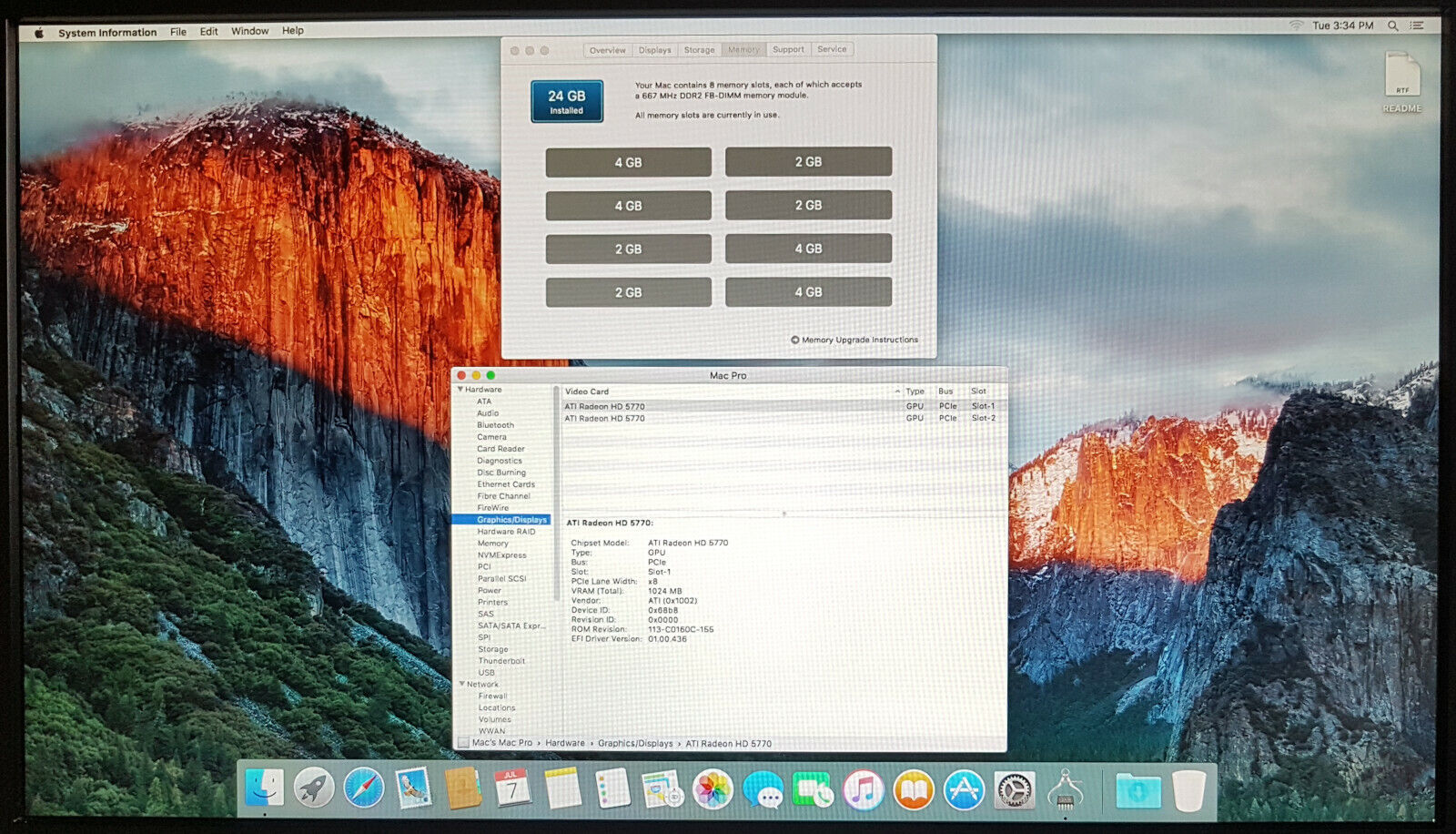This screenshot has width=1456, height=834.
Task: Launch Launchpad from the Dock
Action: [x=313, y=788]
